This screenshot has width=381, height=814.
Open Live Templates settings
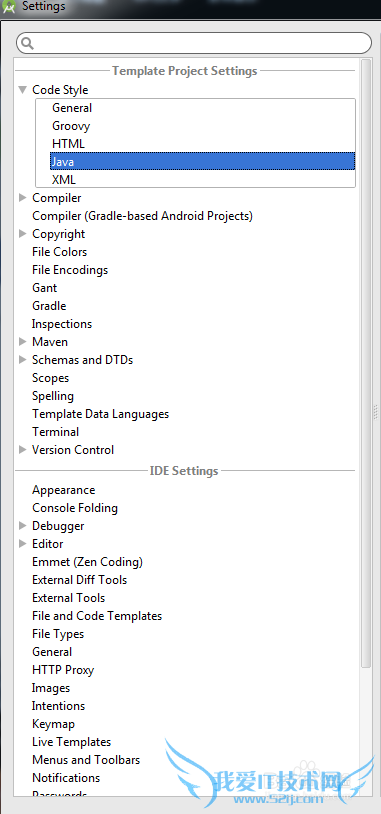[72, 742]
